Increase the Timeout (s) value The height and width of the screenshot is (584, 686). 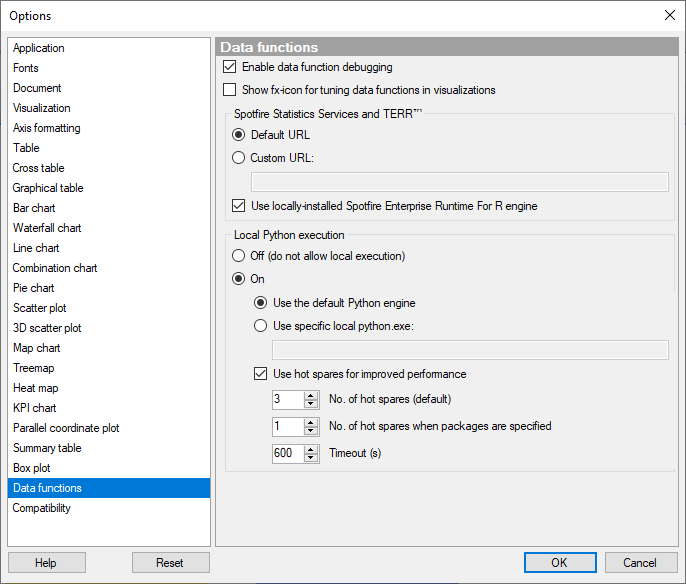(x=311, y=449)
